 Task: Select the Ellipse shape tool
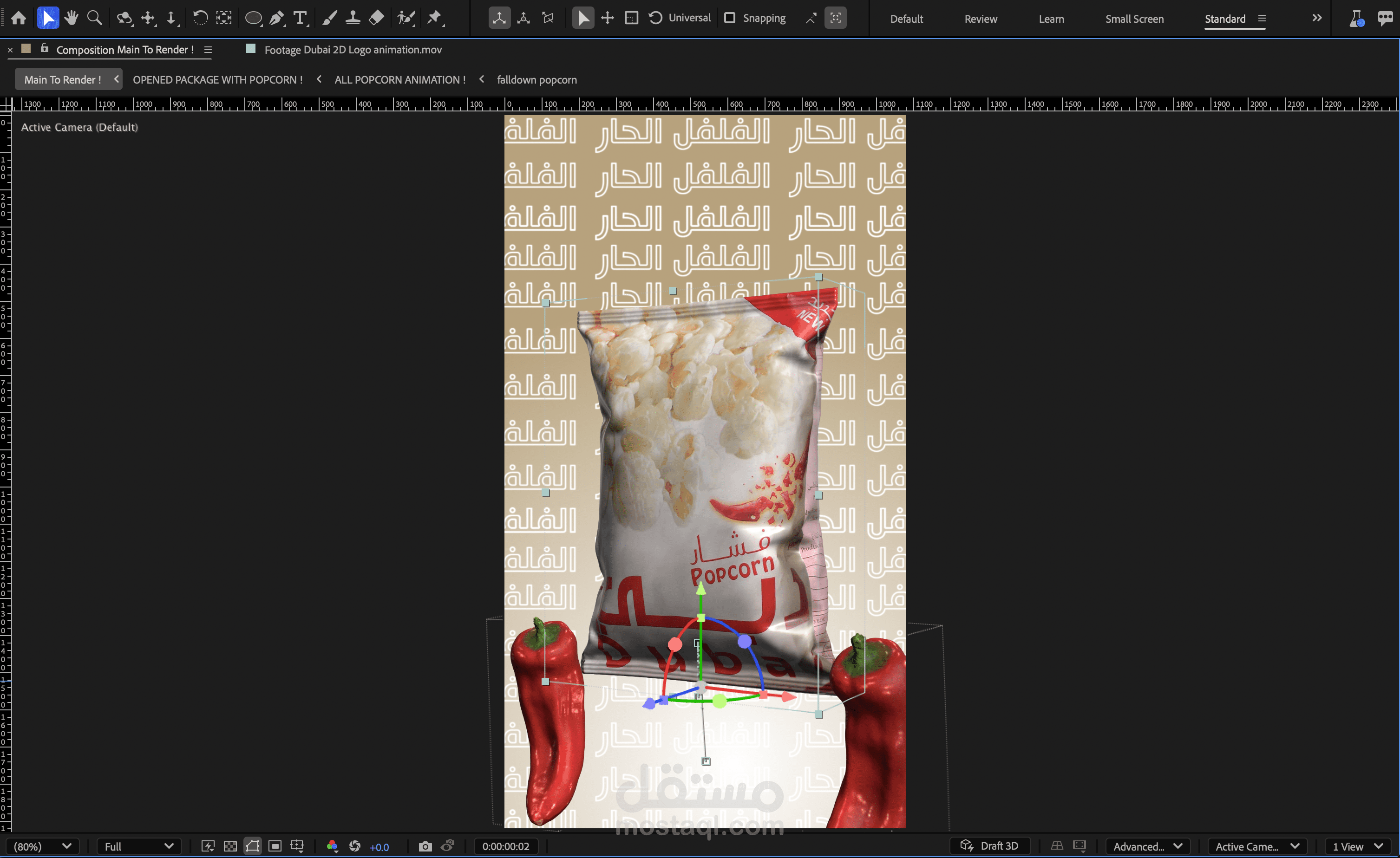click(253, 18)
